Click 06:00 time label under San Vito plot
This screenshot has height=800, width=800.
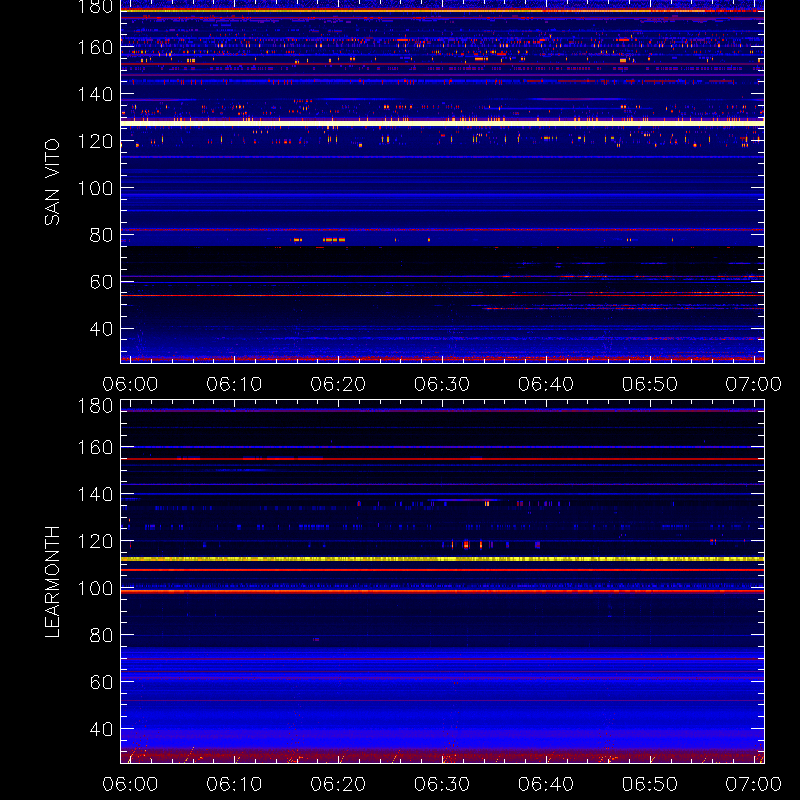pyautogui.click(x=130, y=384)
